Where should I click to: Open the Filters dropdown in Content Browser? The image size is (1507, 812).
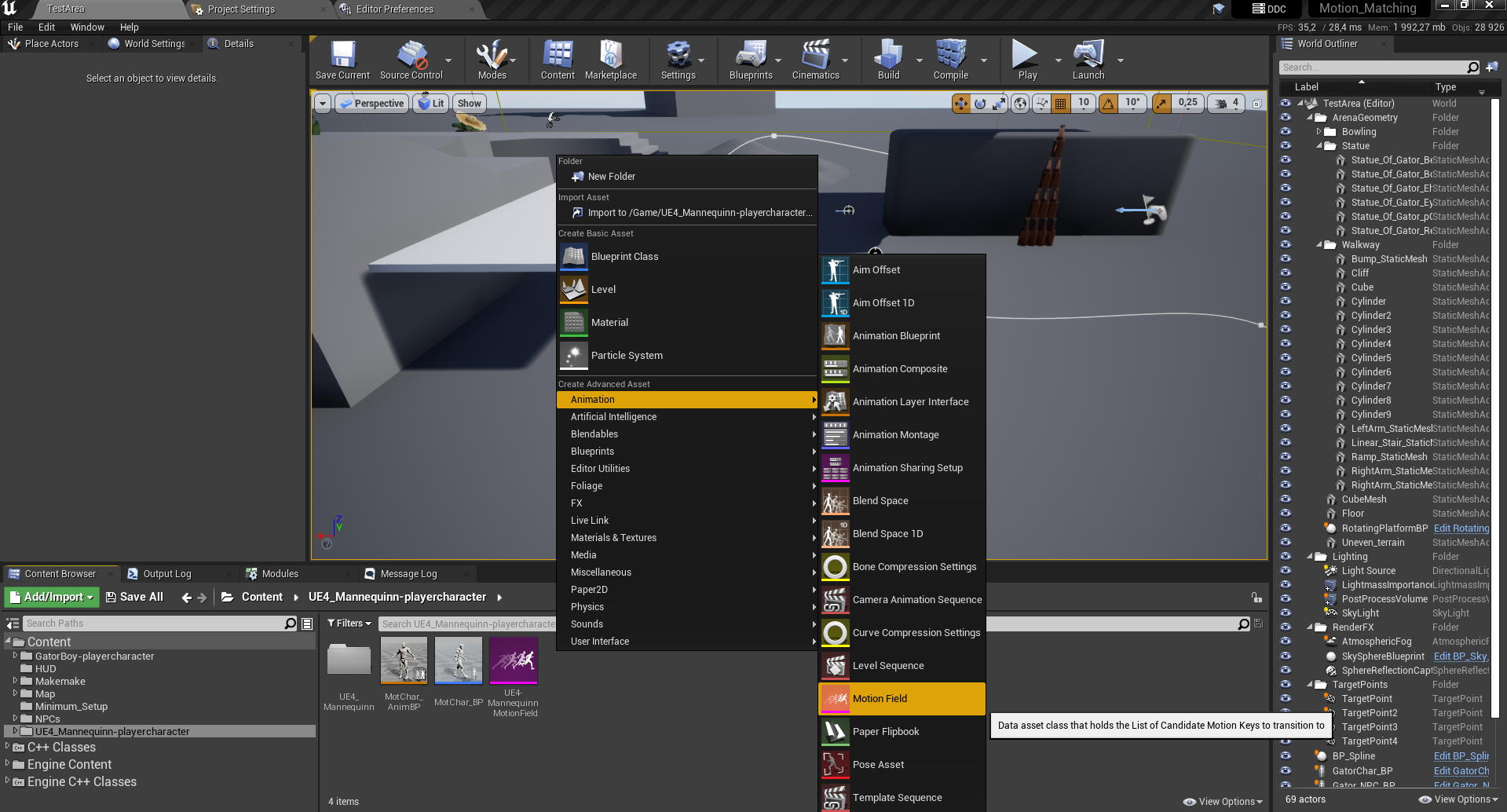[349, 624]
